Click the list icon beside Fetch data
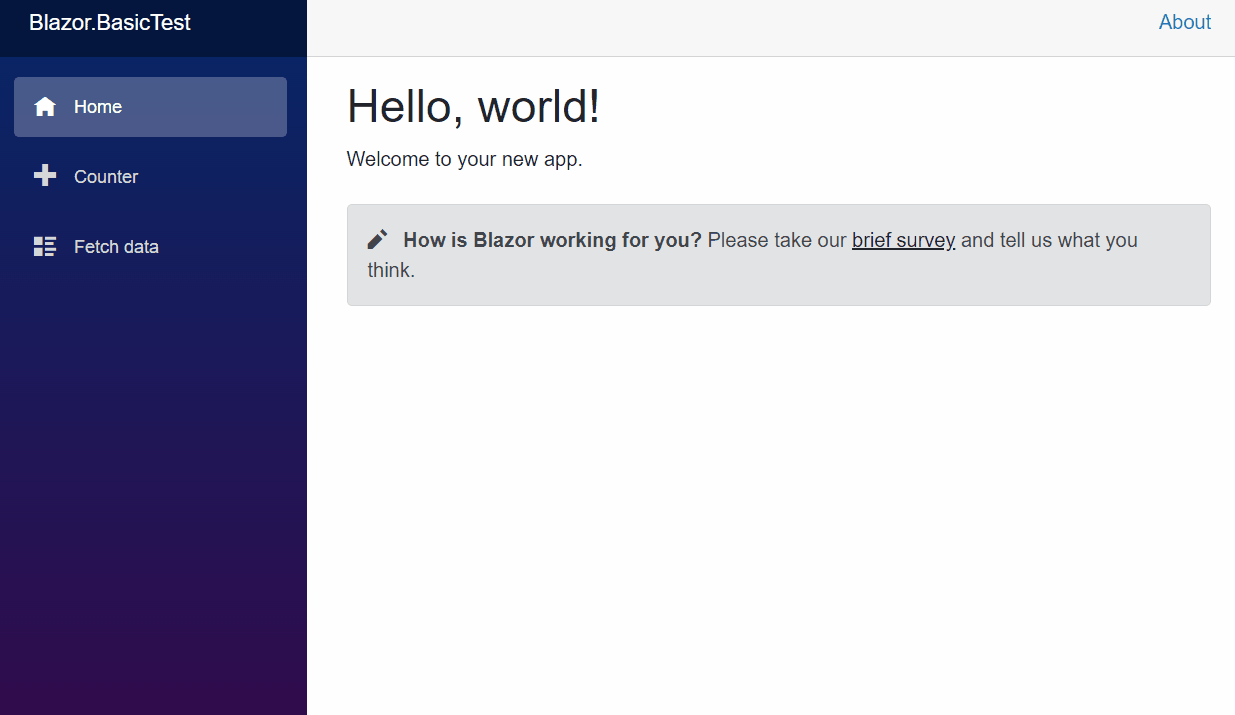The height and width of the screenshot is (715, 1235). coord(45,247)
